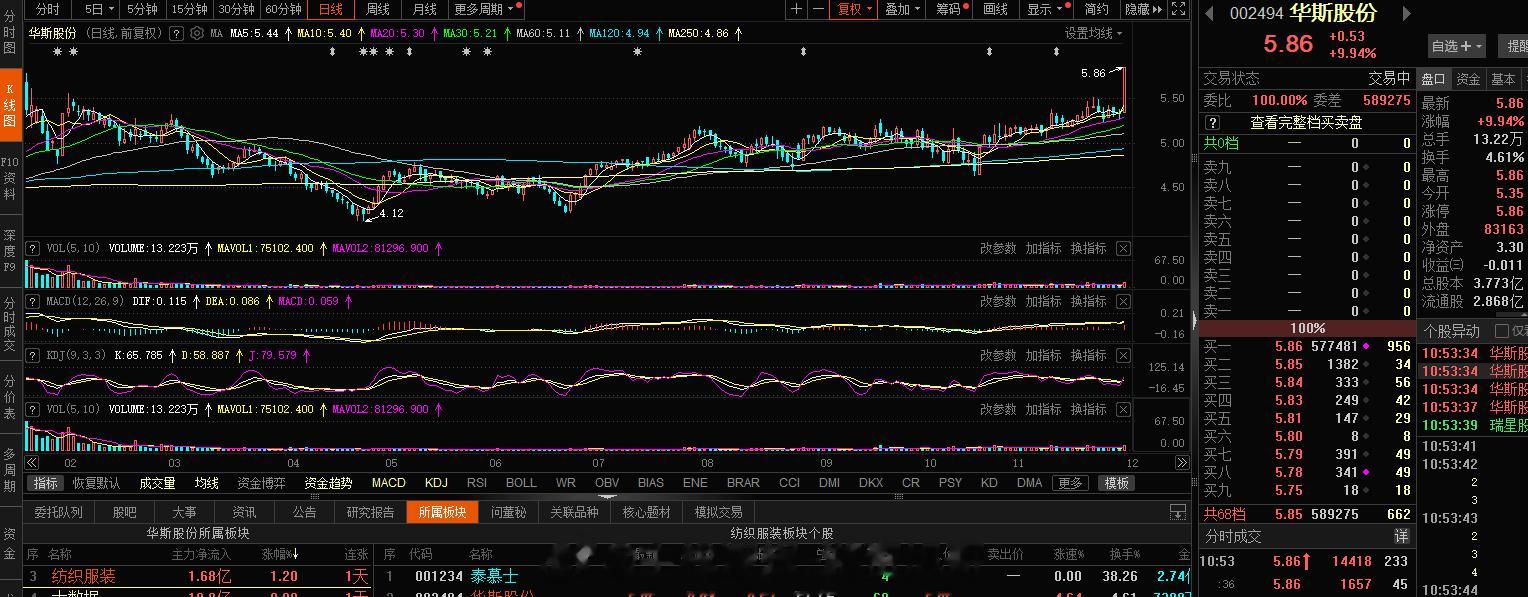Open the 叠加 dropdown
The height and width of the screenshot is (597, 1528).
tap(903, 9)
